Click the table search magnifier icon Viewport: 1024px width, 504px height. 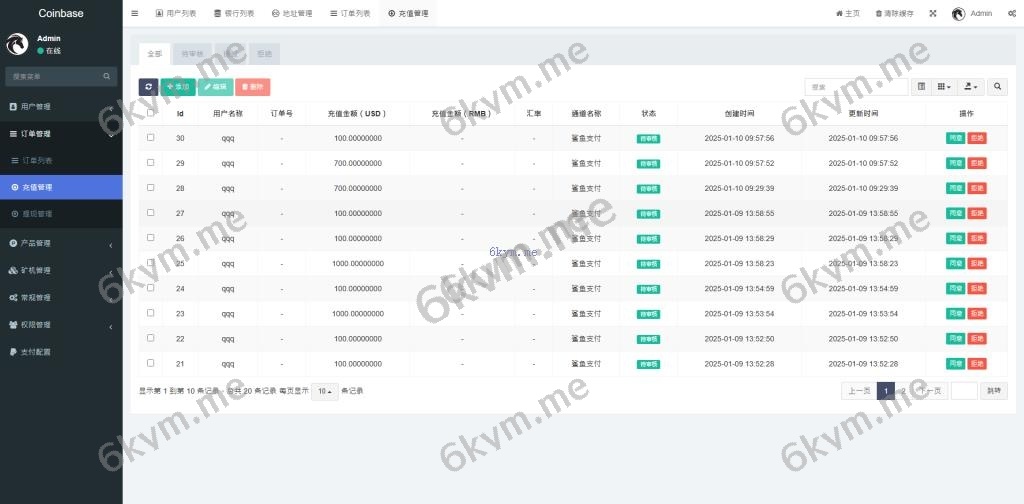tap(997, 87)
